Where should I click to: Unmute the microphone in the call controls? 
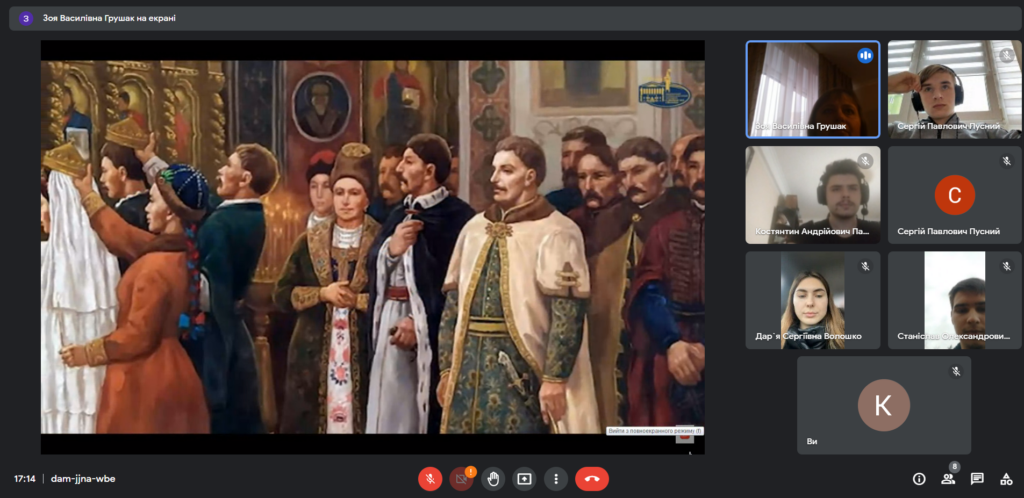(x=430, y=479)
